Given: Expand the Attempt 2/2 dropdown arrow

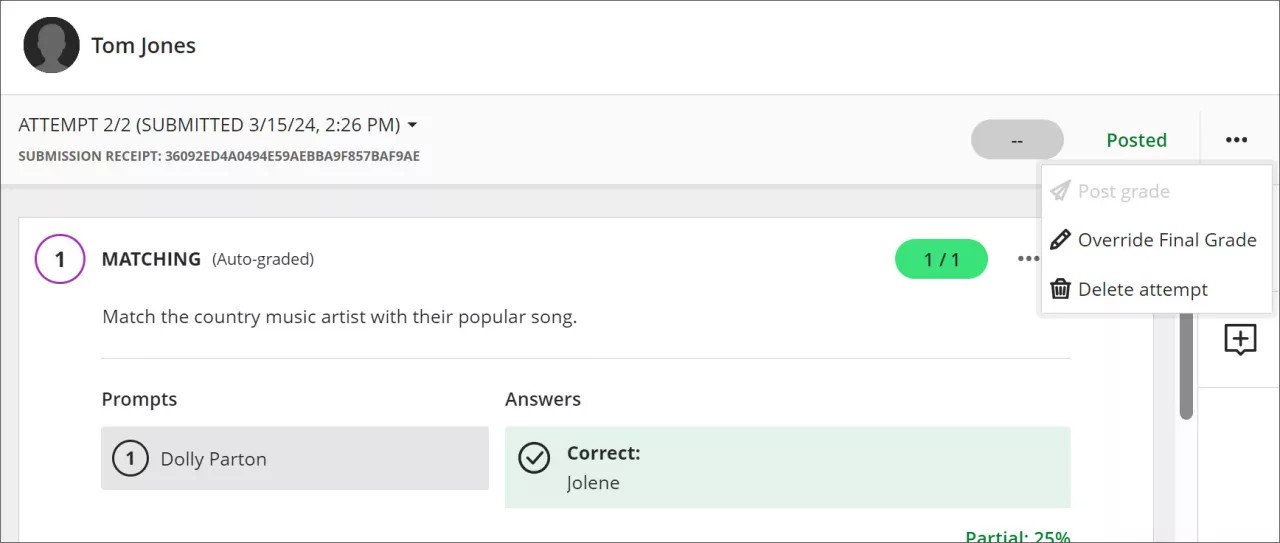Looking at the screenshot, I should pyautogui.click(x=412, y=126).
